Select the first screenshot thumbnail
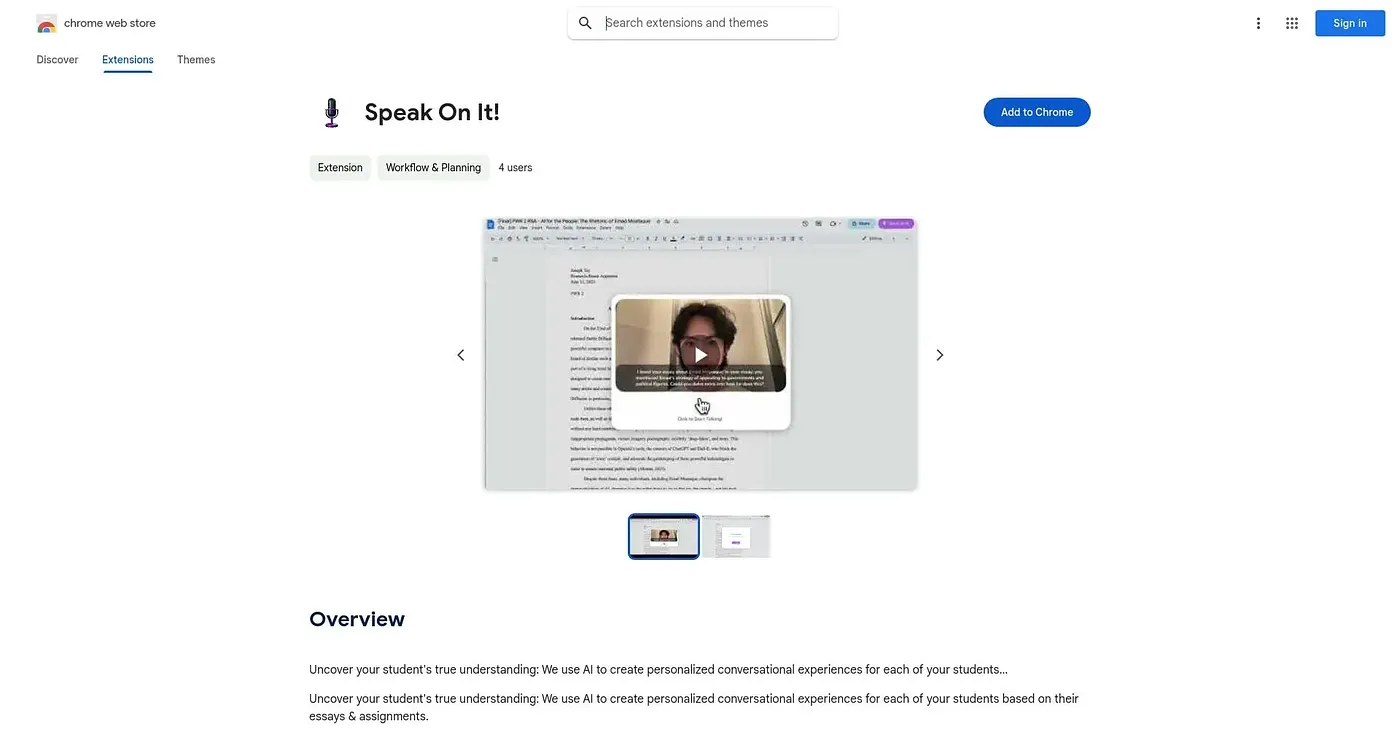Viewport: 1400px width, 729px height. click(664, 536)
